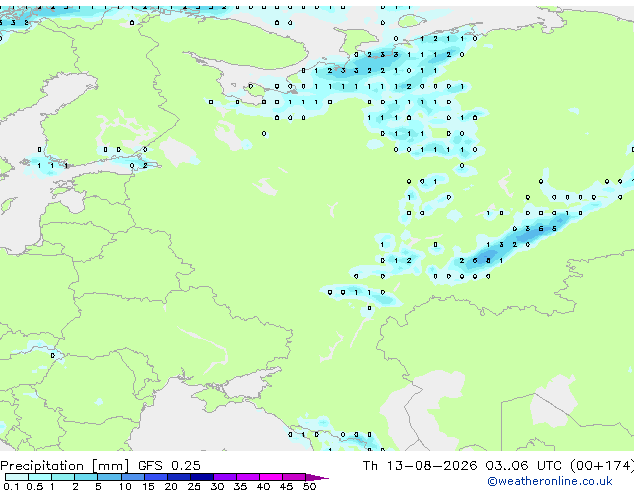Screen dimensions: 634x490
Task: Click the '50' legend scale label
Action: tap(309, 486)
